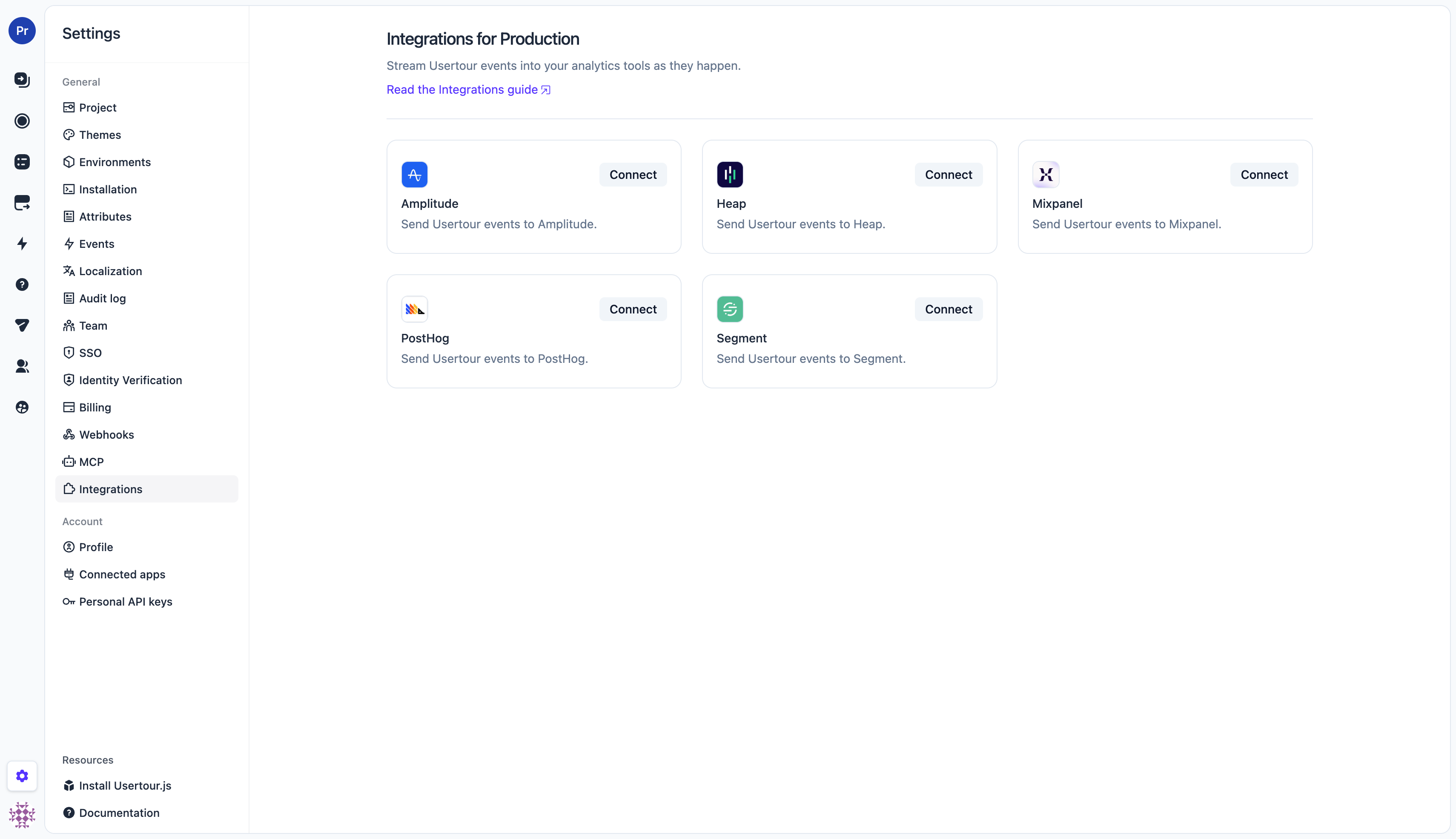Click the Mixpanel card title
Screen dimensions: 1456x839
[x=1057, y=204]
